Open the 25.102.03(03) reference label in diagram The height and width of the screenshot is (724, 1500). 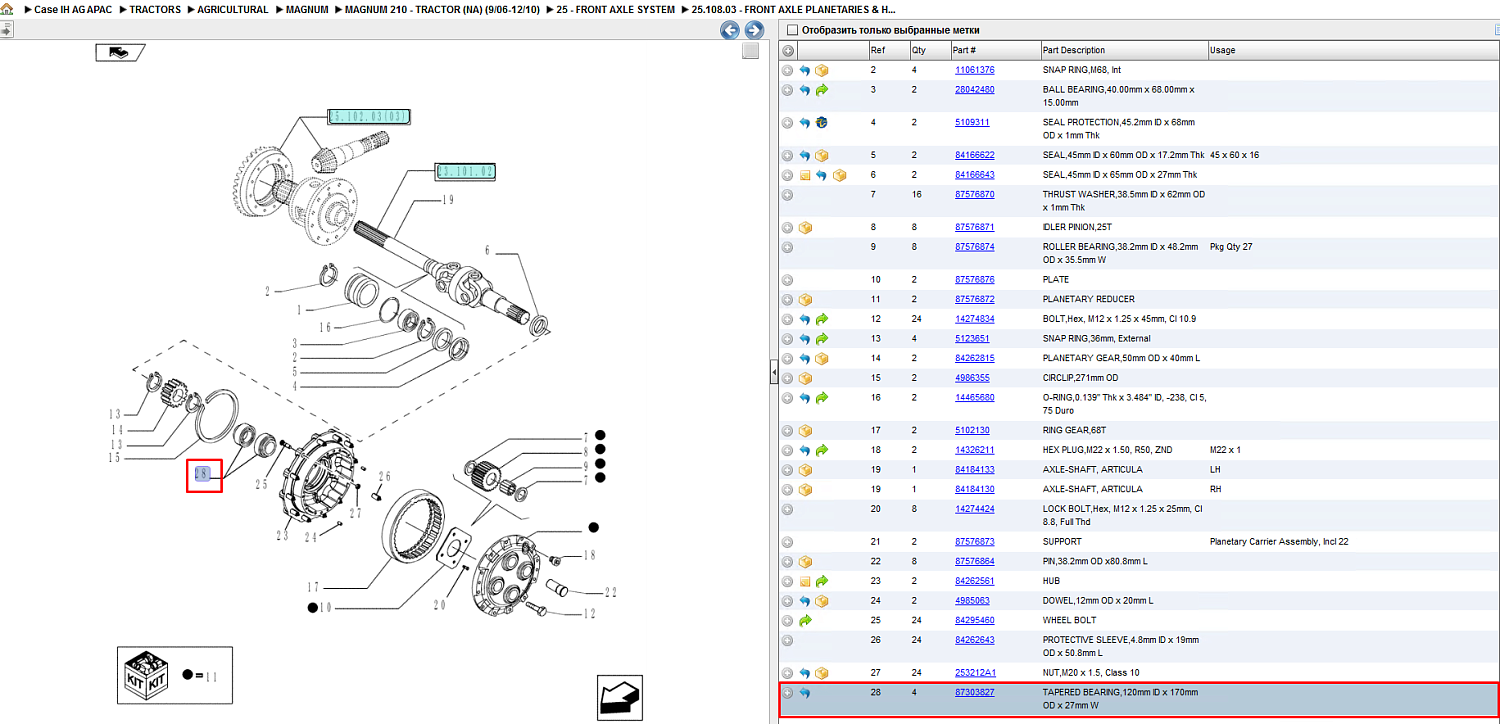click(369, 116)
